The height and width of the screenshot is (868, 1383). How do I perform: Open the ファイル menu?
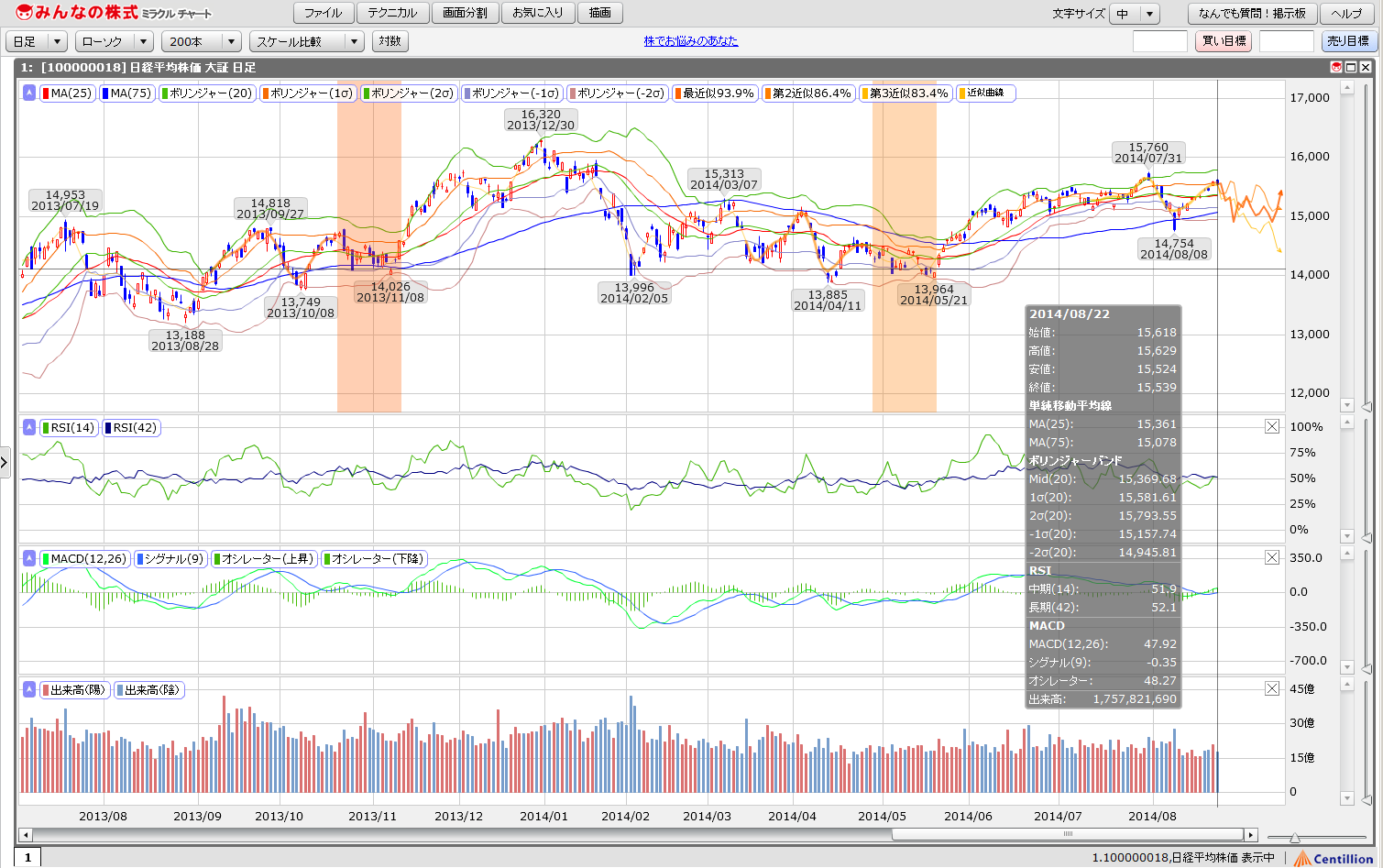coord(323,13)
